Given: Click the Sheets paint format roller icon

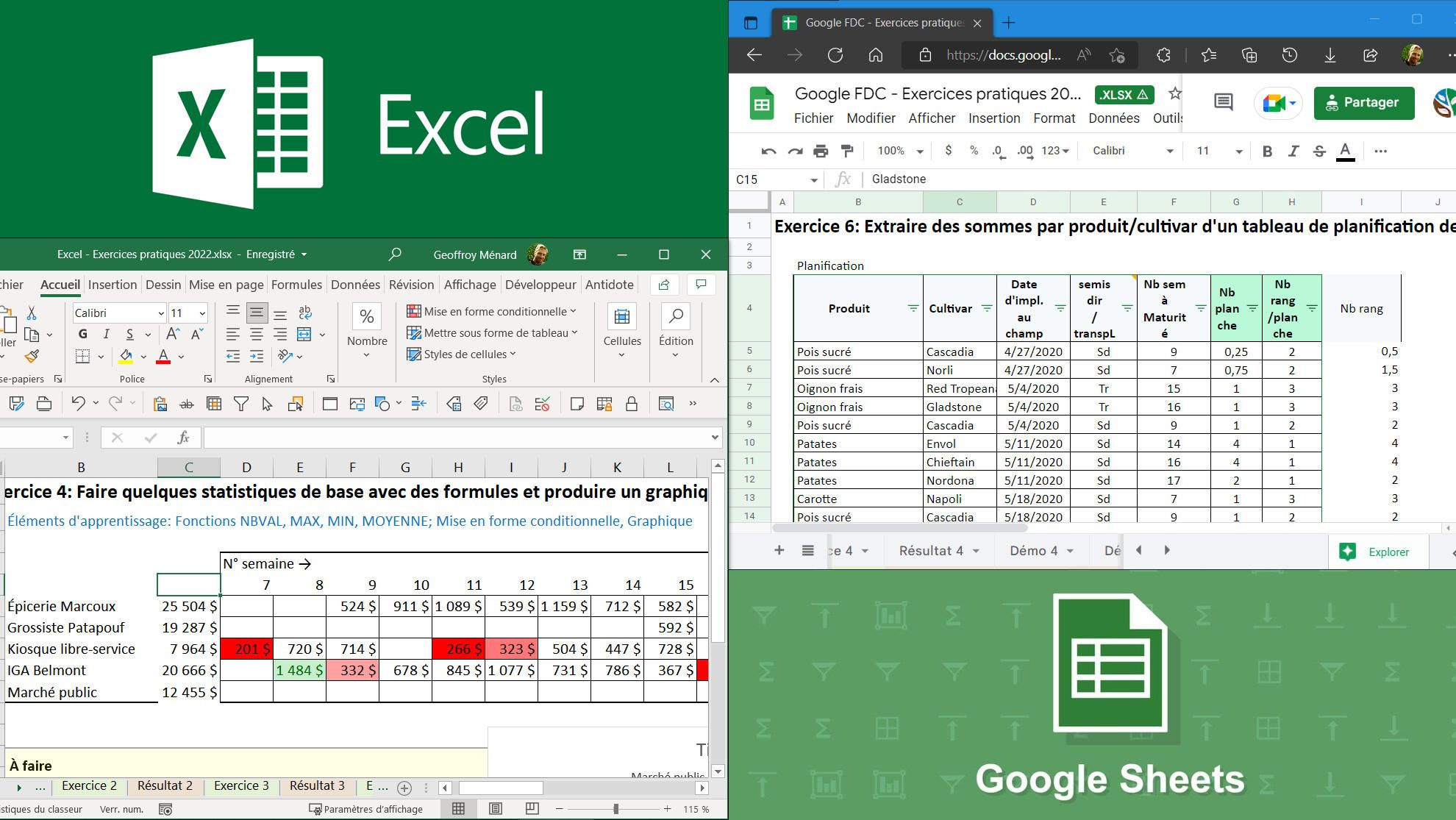Looking at the screenshot, I should (x=847, y=151).
